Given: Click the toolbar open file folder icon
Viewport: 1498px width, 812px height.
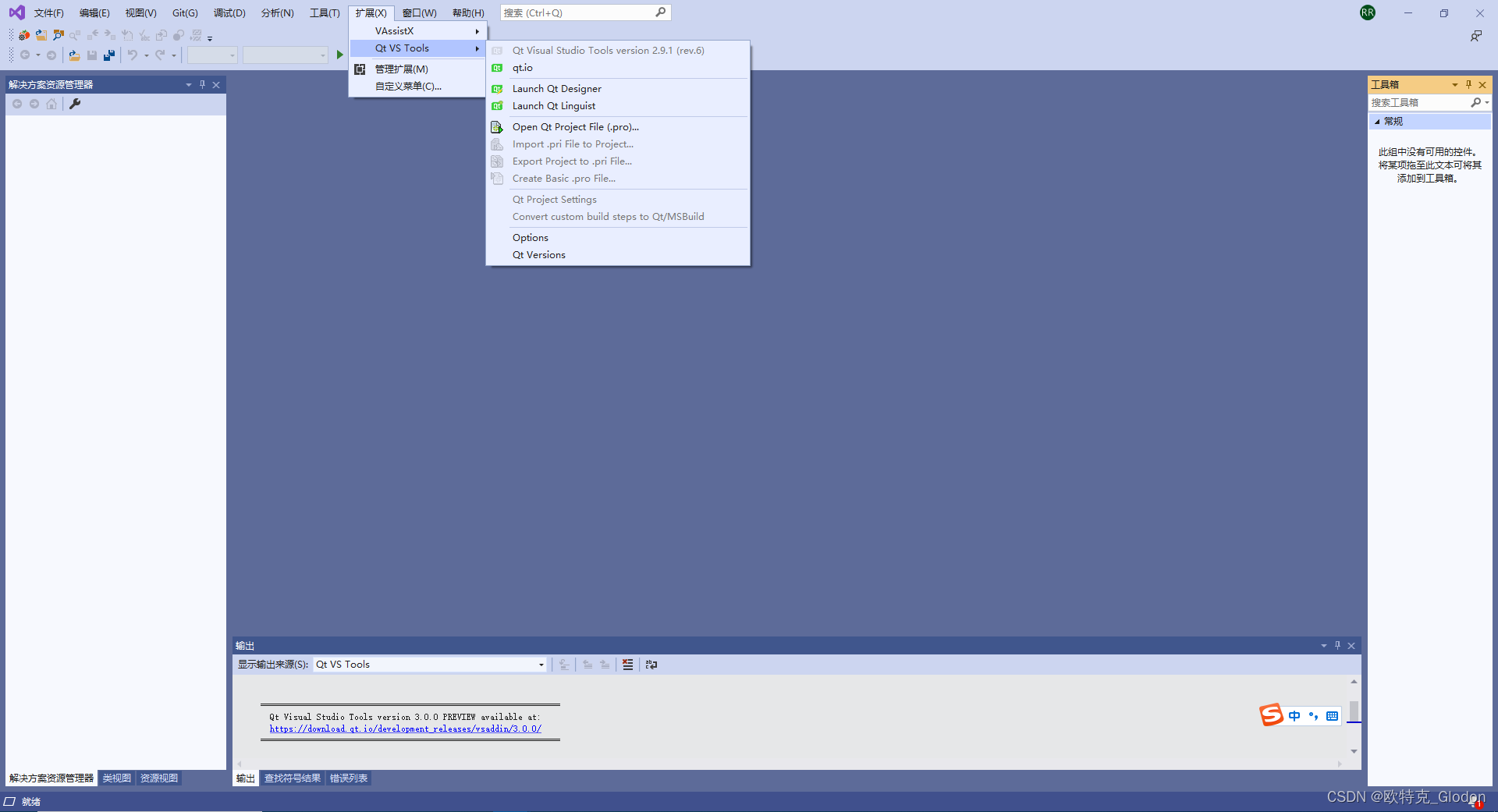Looking at the screenshot, I should (x=74, y=55).
